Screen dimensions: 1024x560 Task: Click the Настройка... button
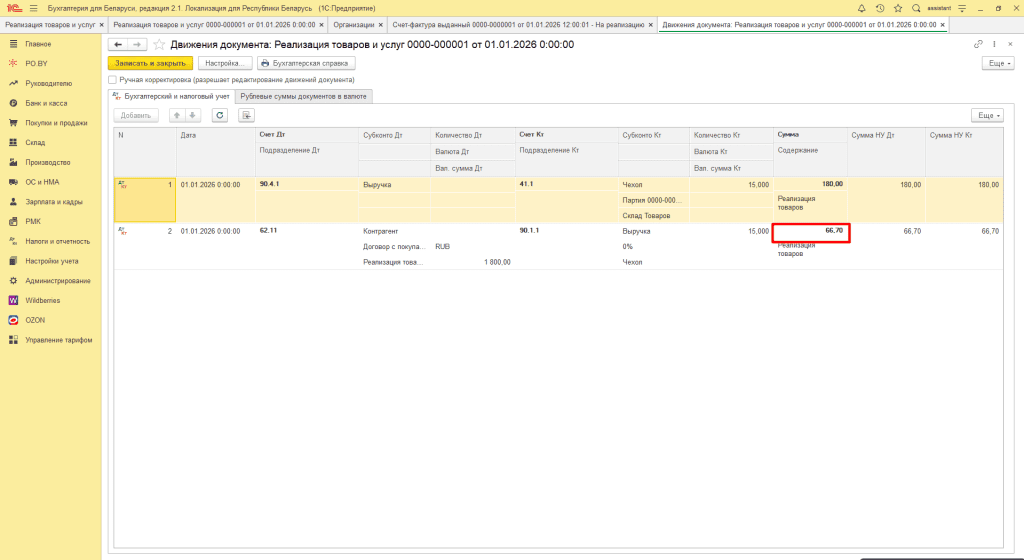224,63
